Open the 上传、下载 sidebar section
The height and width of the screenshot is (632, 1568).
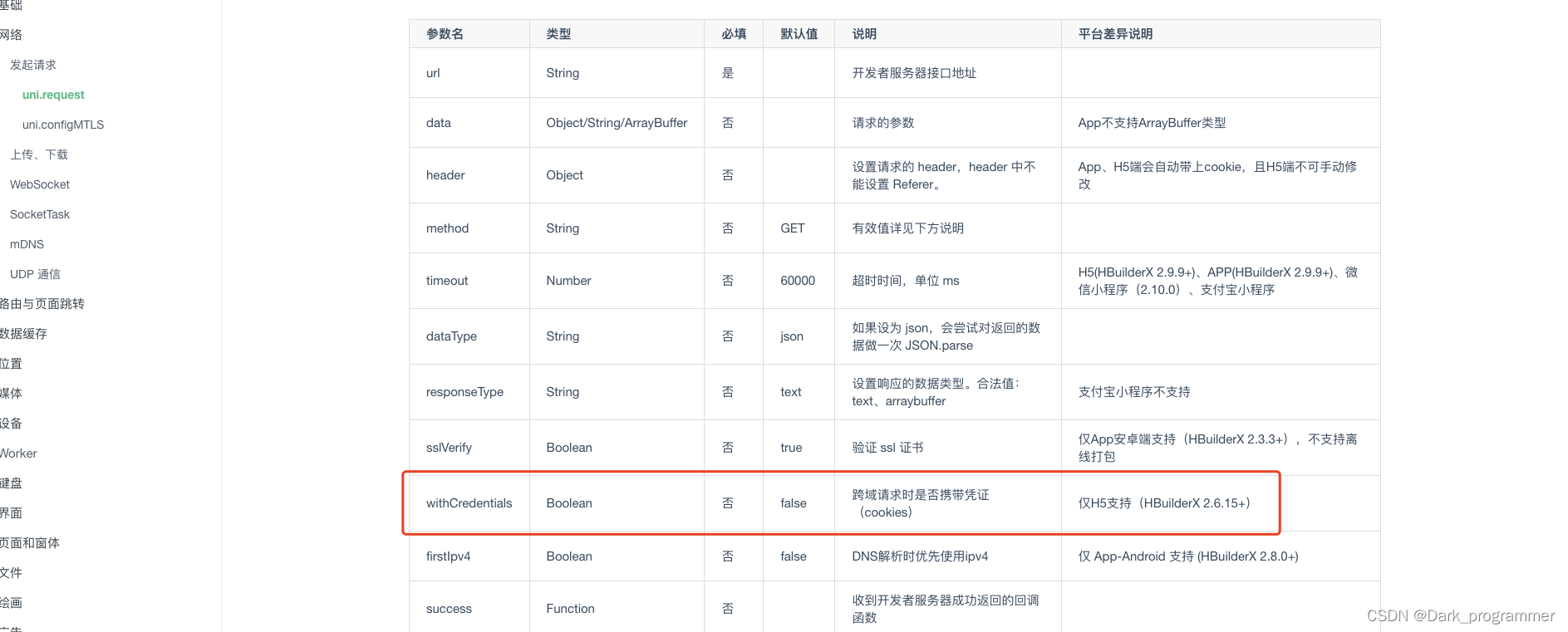click(x=39, y=154)
